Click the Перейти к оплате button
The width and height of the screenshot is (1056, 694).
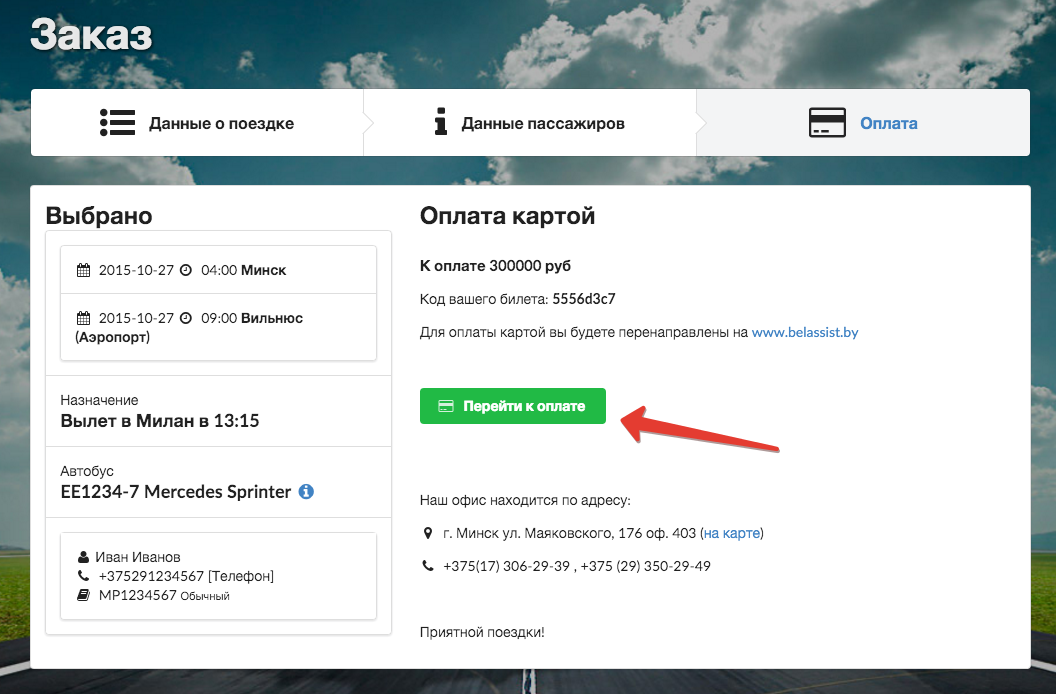point(513,406)
